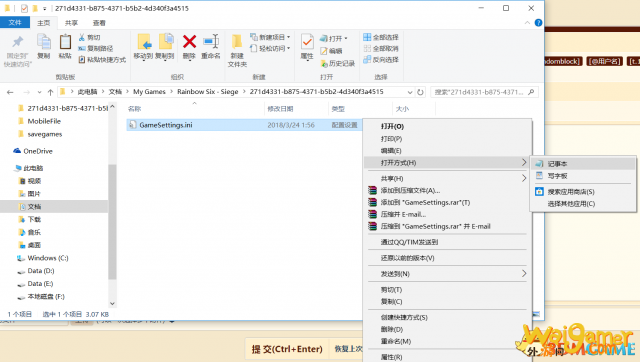
Task: Click Open with (打开方式(H)) menu entry
Action: (x=447, y=162)
